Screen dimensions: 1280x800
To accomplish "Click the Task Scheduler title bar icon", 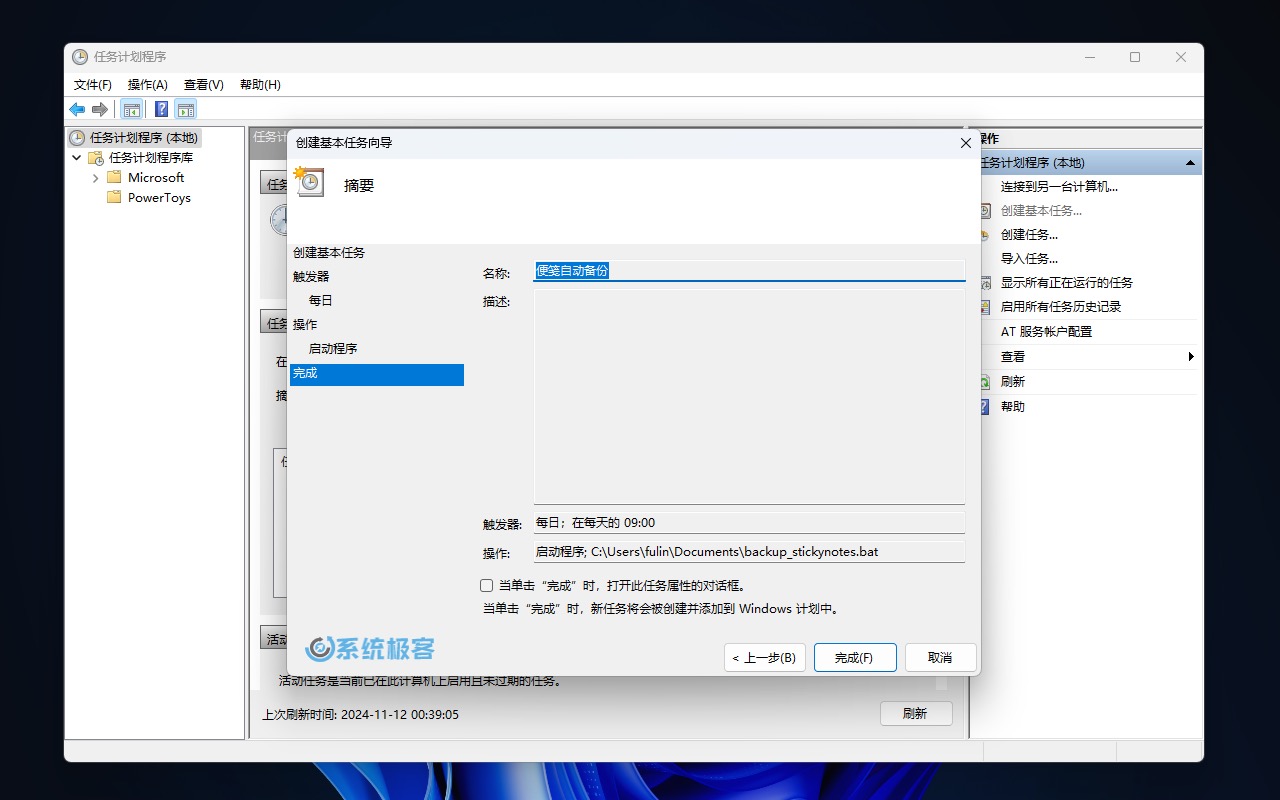I will 80,57.
